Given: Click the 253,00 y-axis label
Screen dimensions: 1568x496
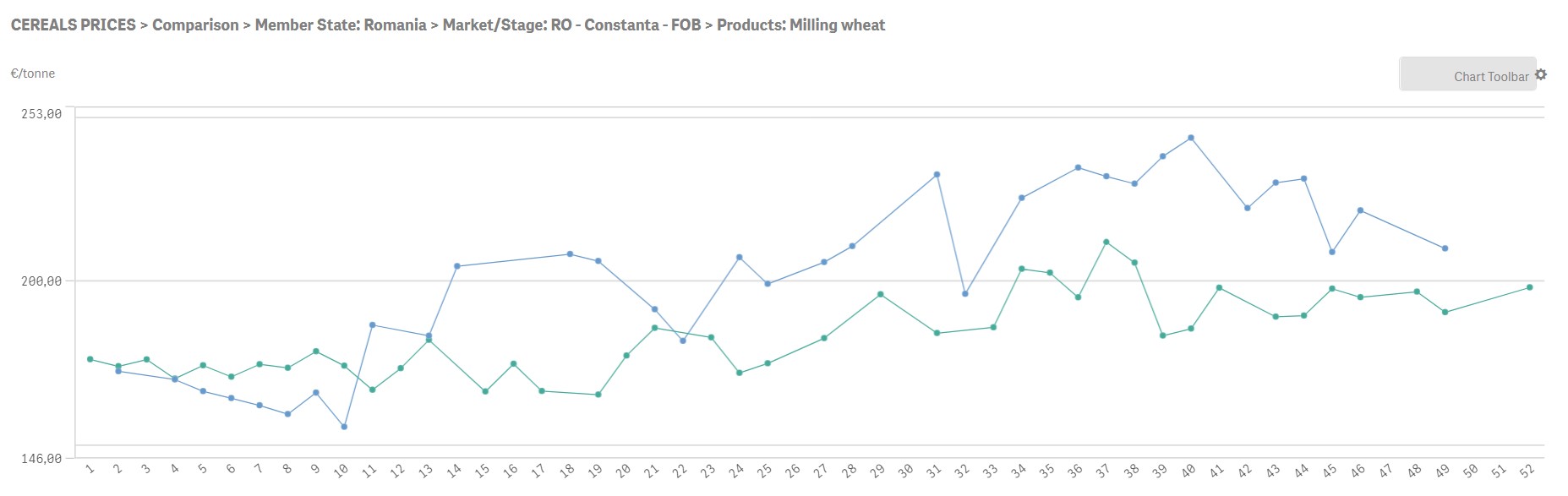Looking at the screenshot, I should coord(41,114).
